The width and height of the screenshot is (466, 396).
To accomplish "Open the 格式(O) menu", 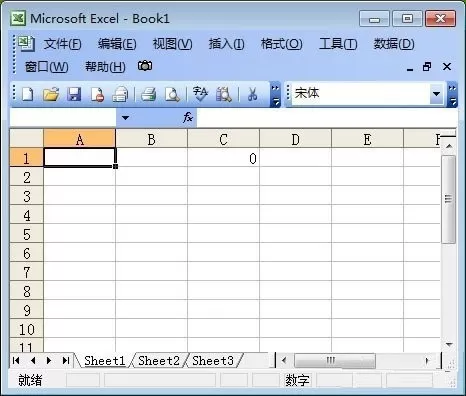I will 282,44.
